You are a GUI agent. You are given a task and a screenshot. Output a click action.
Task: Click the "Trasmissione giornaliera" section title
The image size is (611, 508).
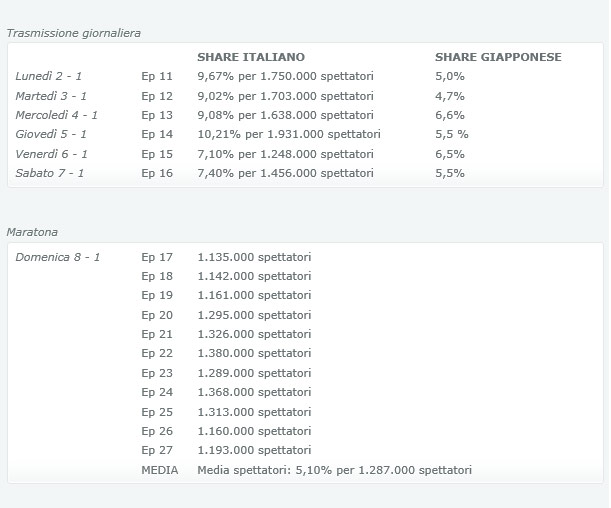[74, 33]
